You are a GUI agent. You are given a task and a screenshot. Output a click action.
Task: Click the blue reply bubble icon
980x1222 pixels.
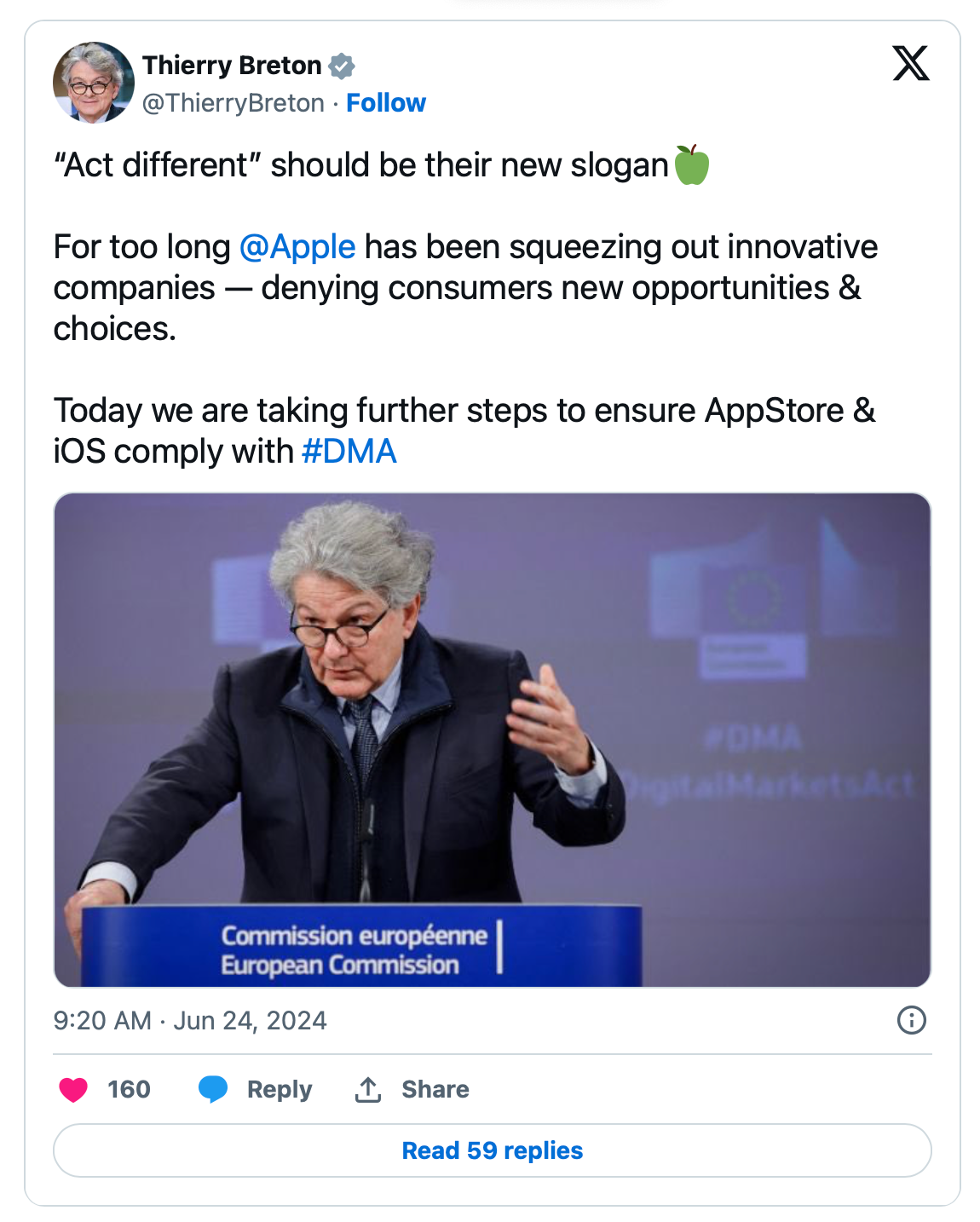coord(213,1089)
